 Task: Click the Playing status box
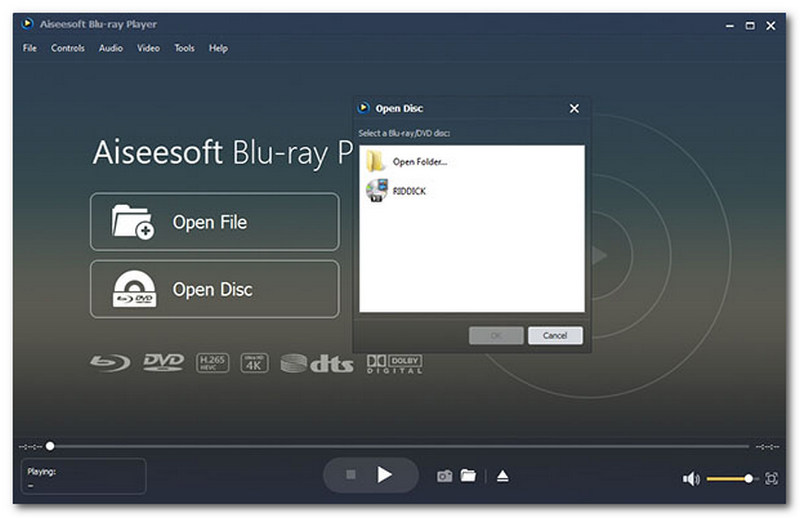(x=83, y=476)
